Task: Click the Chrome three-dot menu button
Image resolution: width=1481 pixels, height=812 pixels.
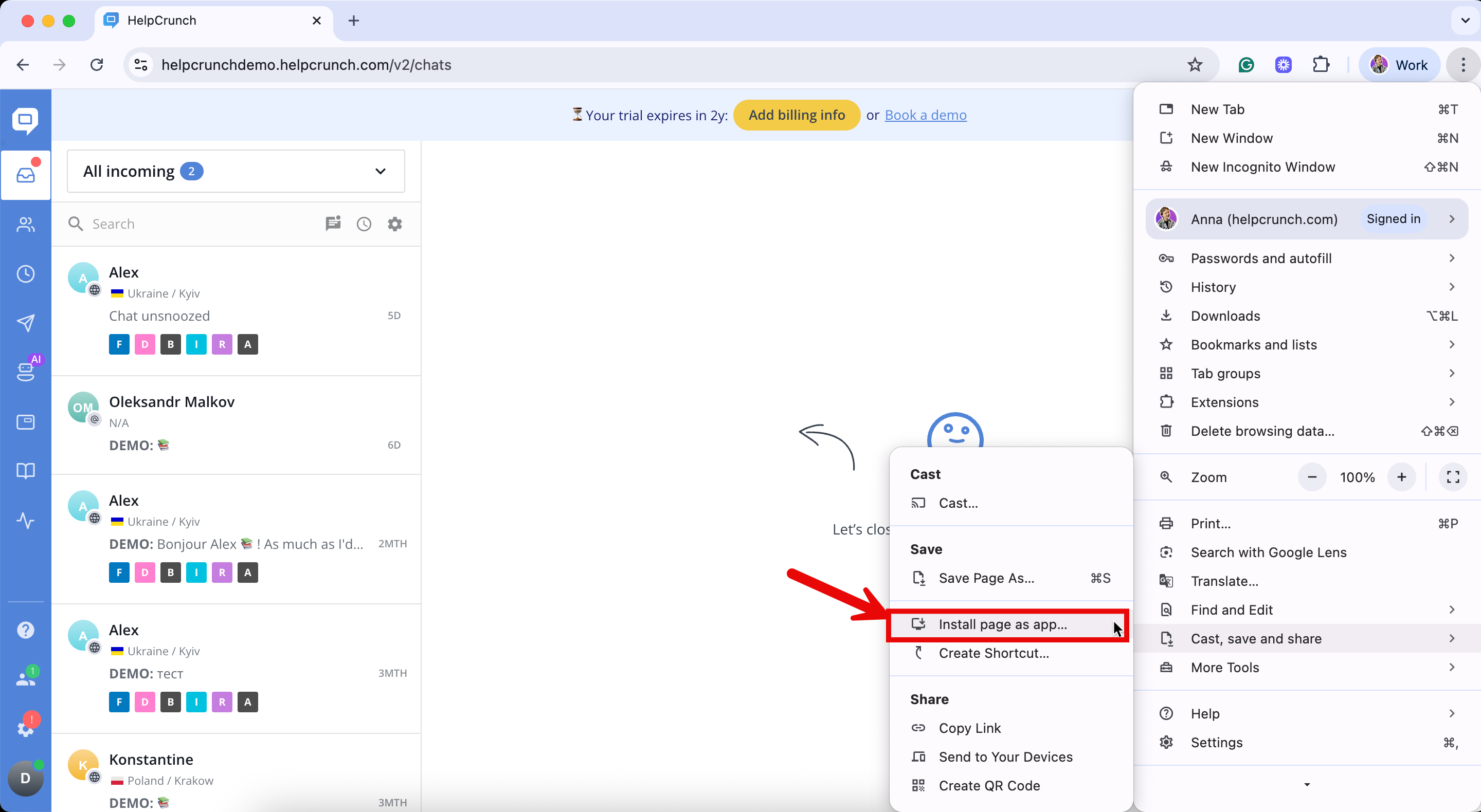Action: click(1462, 65)
